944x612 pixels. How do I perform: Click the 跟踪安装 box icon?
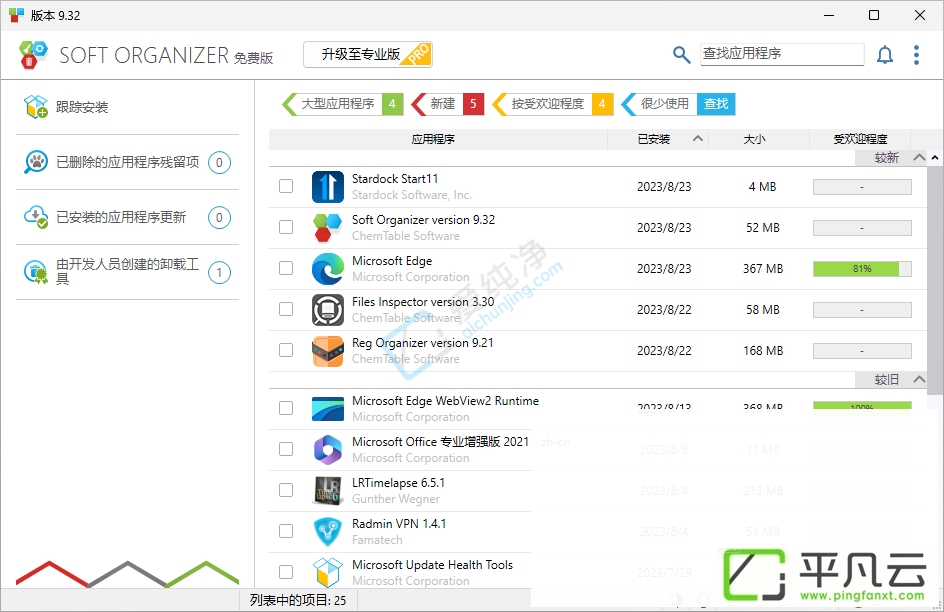pyautogui.click(x=36, y=107)
